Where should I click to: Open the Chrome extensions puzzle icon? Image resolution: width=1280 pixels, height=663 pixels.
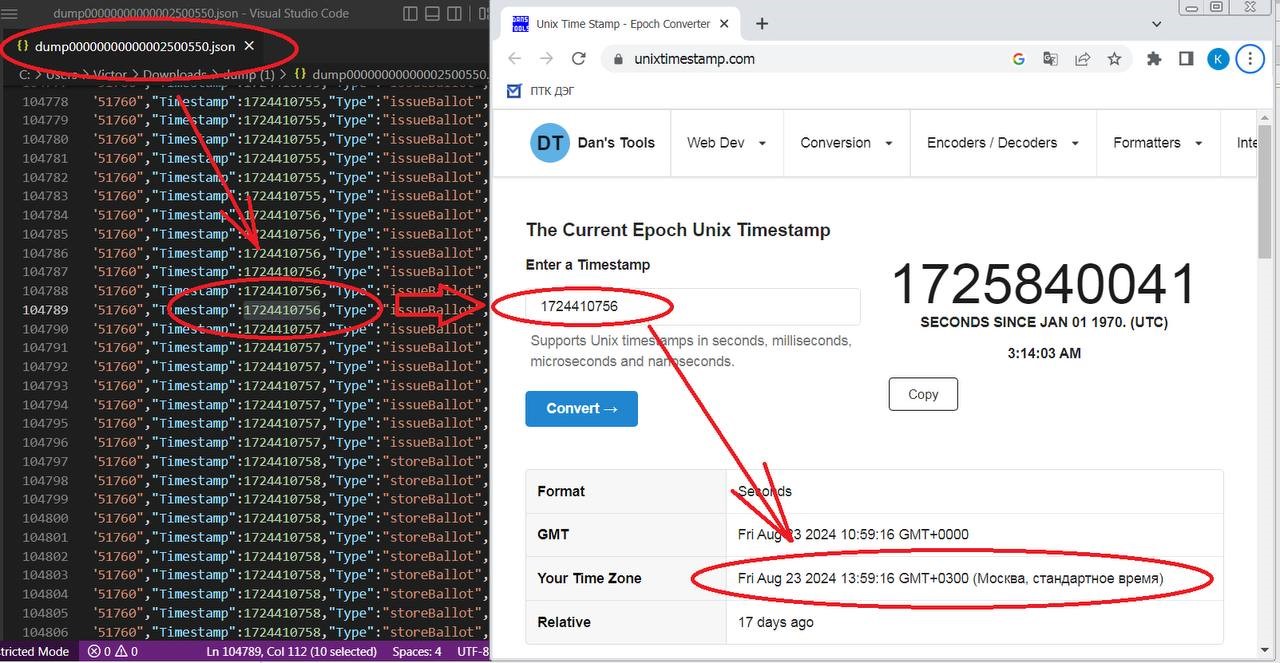click(1154, 59)
